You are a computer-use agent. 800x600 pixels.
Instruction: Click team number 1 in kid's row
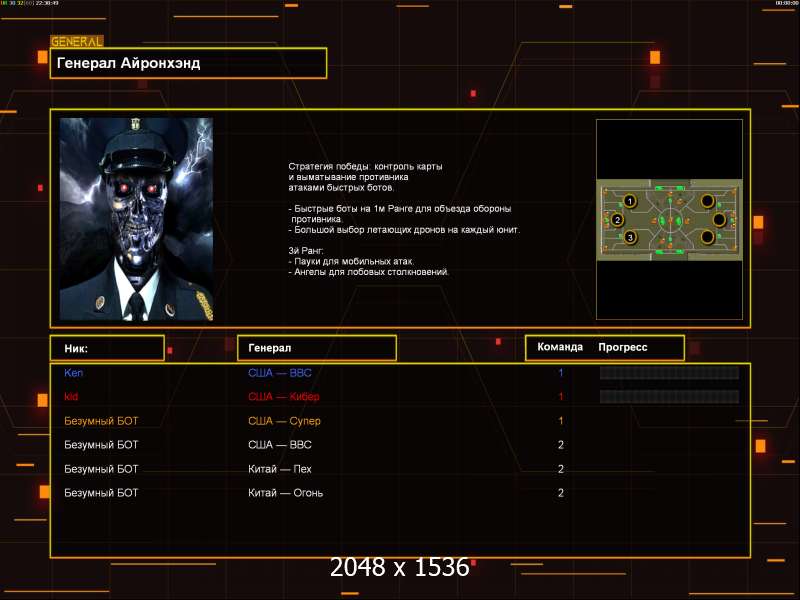coord(561,396)
